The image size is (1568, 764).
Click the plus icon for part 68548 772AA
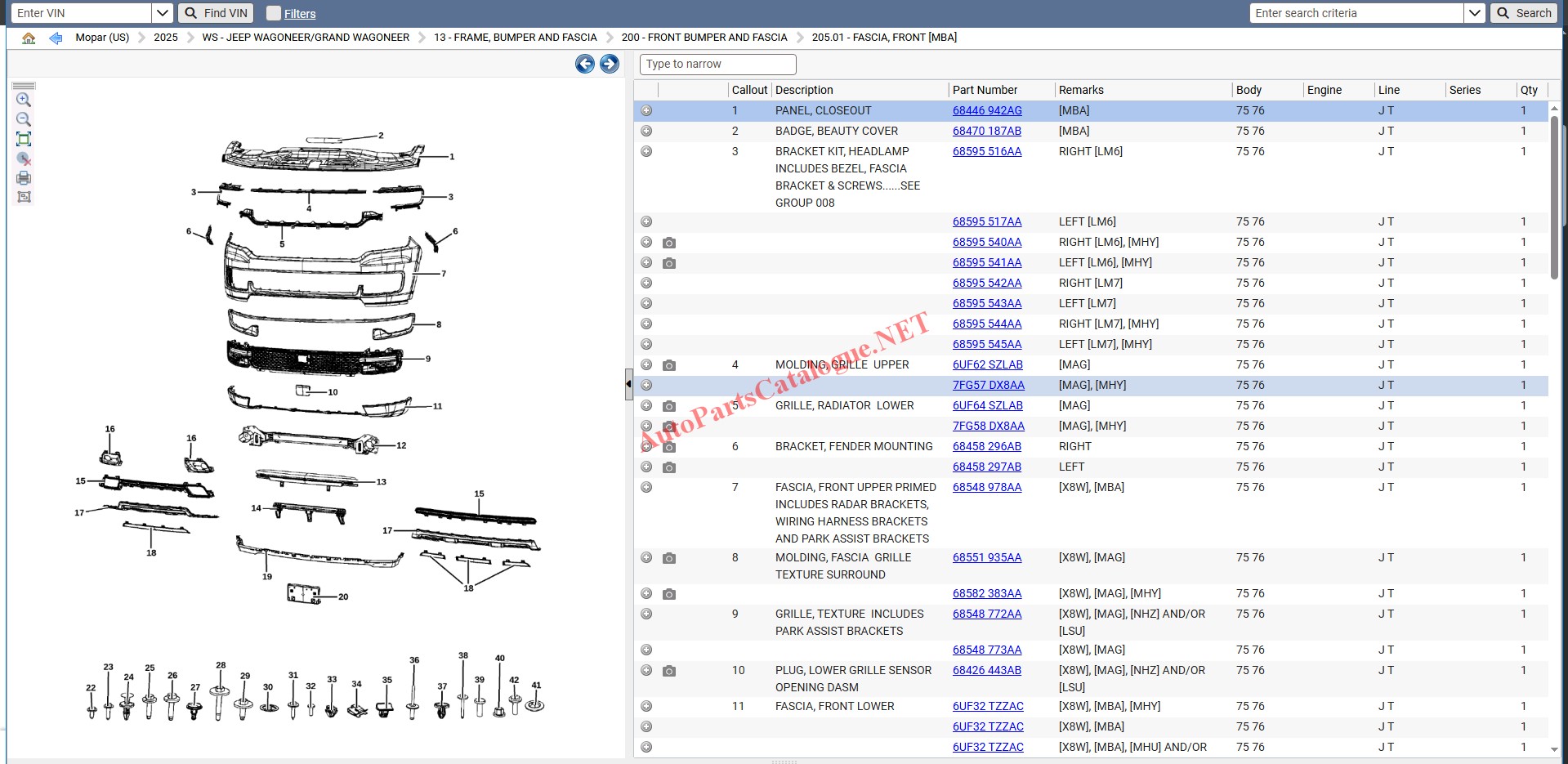coord(646,614)
